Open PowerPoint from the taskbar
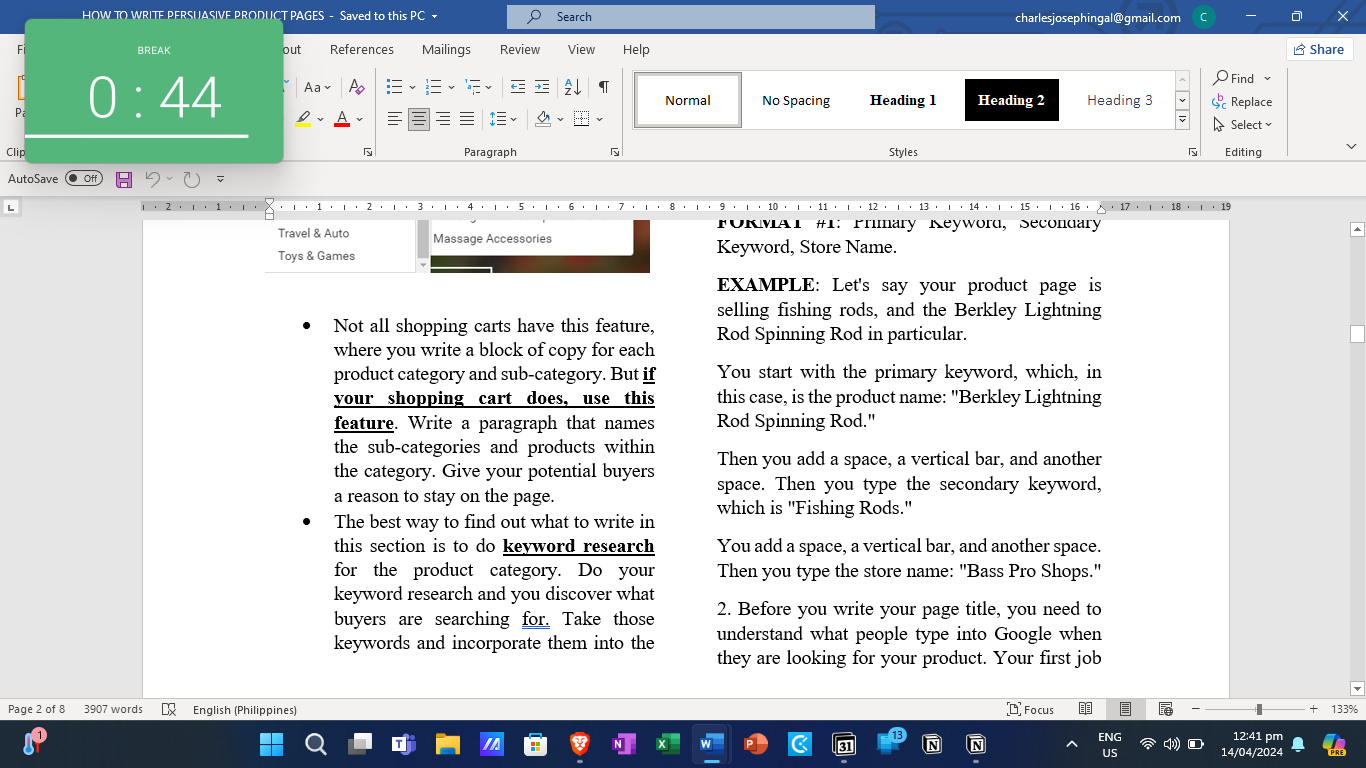Viewport: 1366px width, 768px height. click(x=755, y=744)
